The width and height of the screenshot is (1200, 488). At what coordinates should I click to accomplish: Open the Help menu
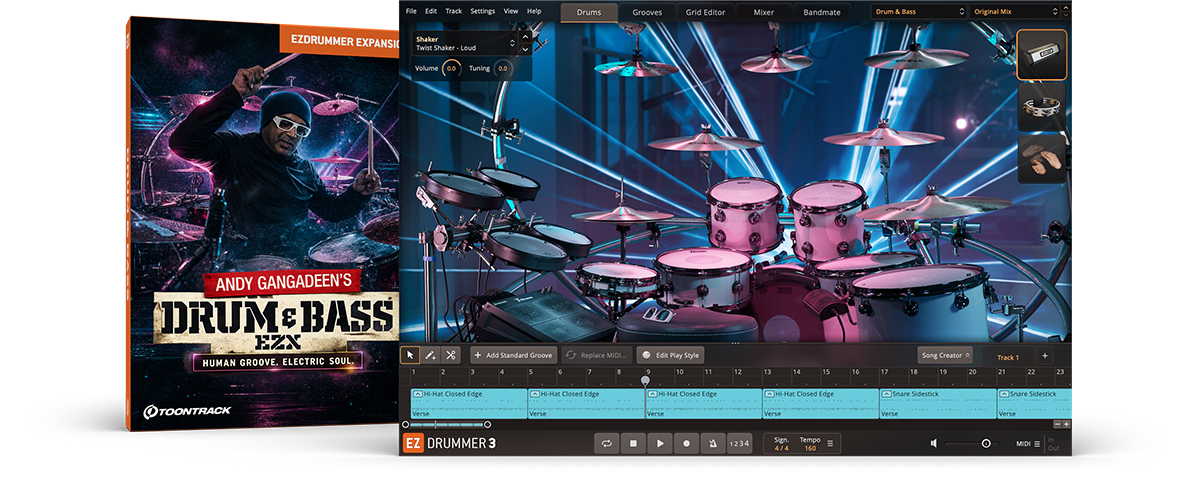click(x=534, y=11)
